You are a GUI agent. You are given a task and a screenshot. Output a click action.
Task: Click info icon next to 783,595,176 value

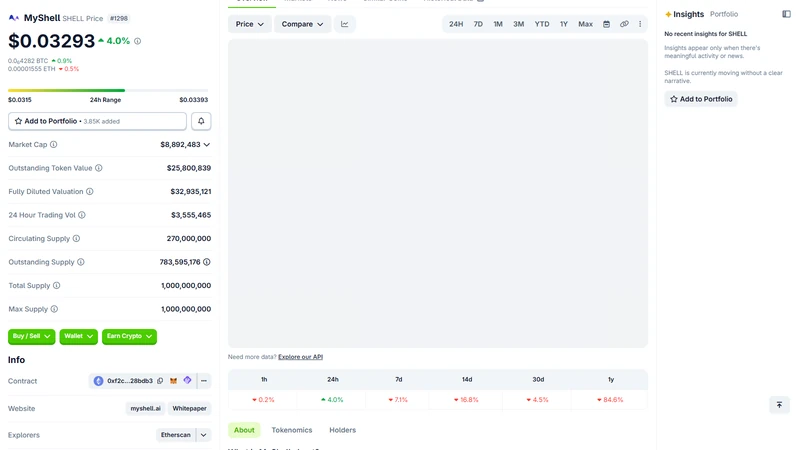point(207,262)
